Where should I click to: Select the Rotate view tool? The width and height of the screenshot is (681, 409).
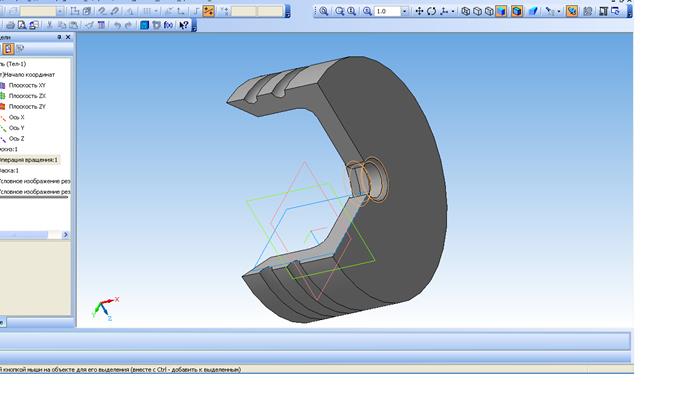click(431, 11)
